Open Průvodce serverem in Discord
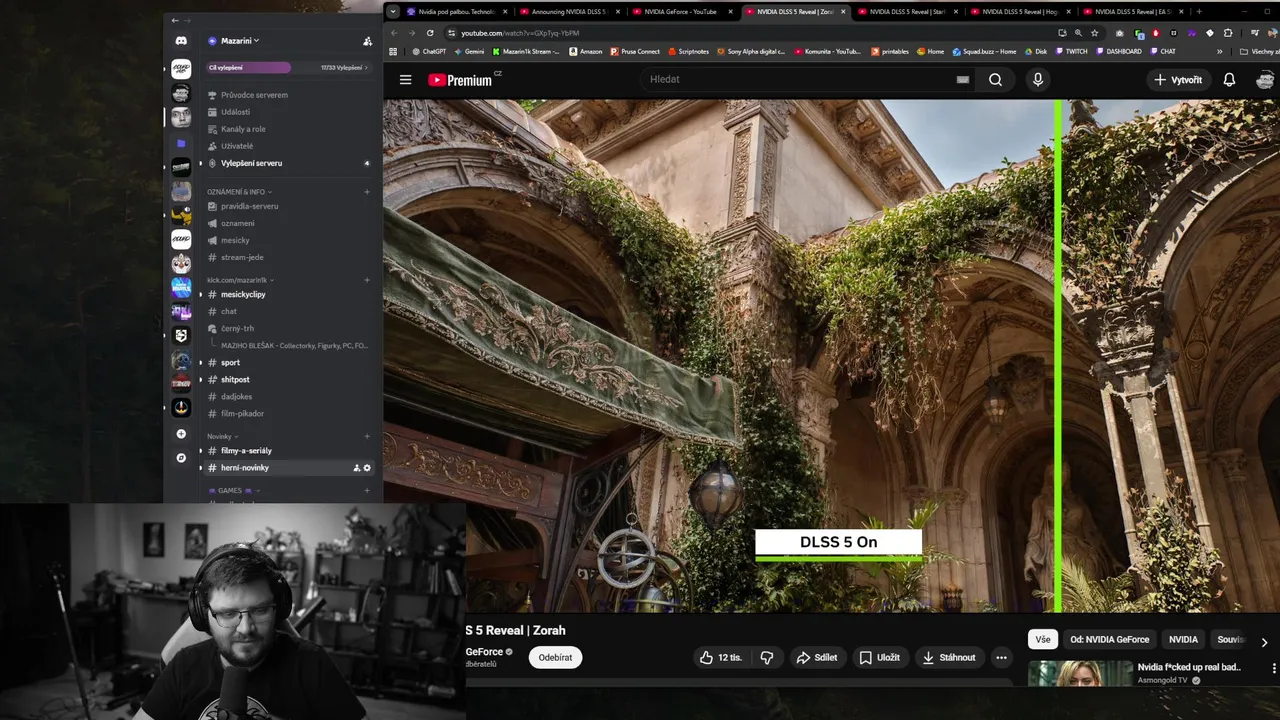The height and width of the screenshot is (720, 1280). (254, 95)
